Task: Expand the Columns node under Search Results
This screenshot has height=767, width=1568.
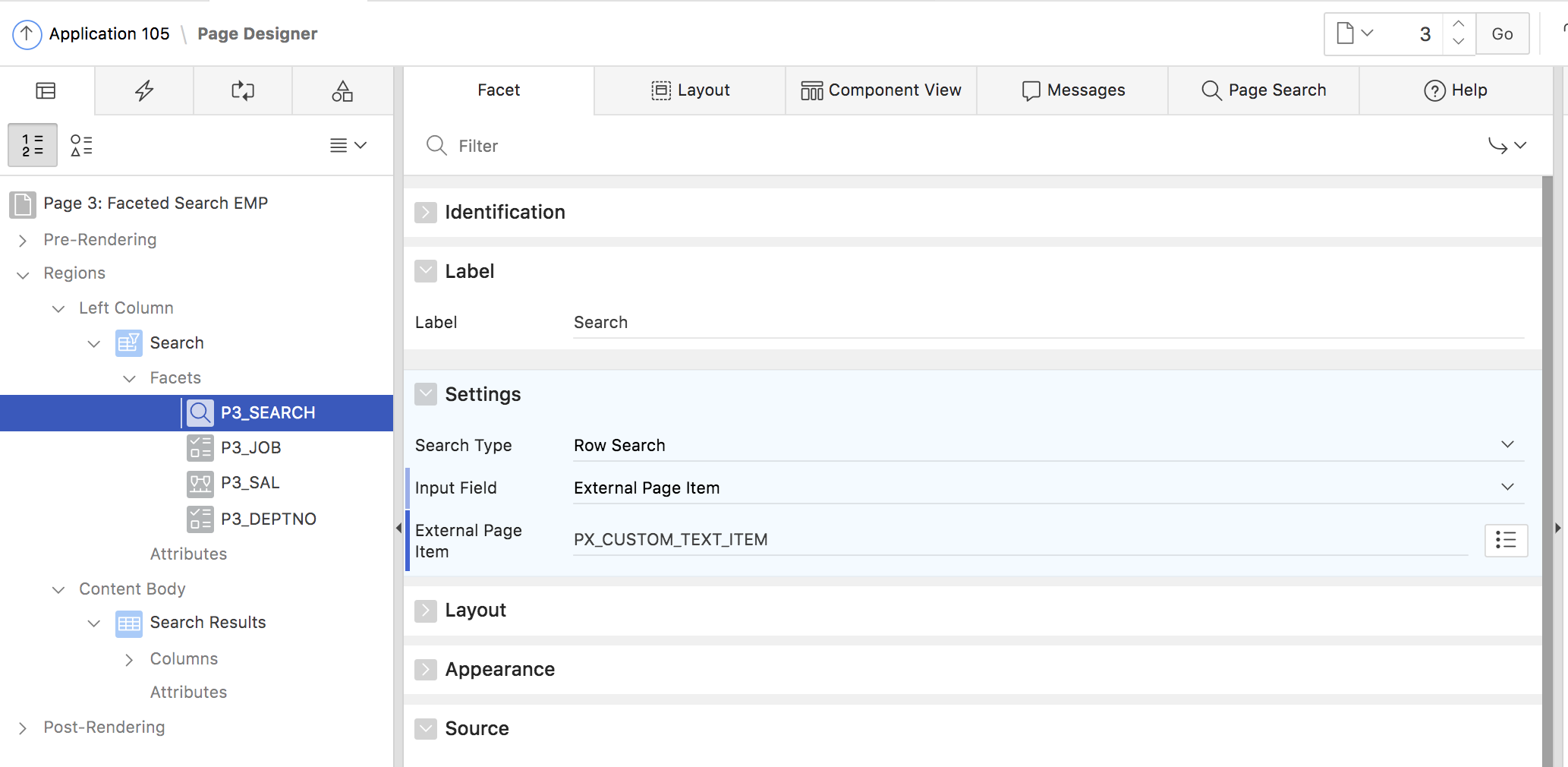Action: click(x=129, y=659)
